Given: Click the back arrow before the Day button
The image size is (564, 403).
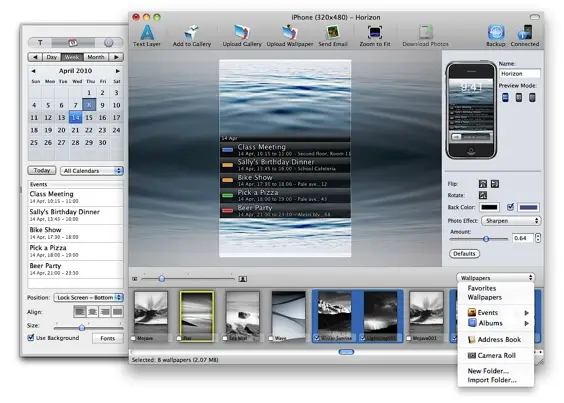Looking at the screenshot, I should pyautogui.click(x=35, y=57).
